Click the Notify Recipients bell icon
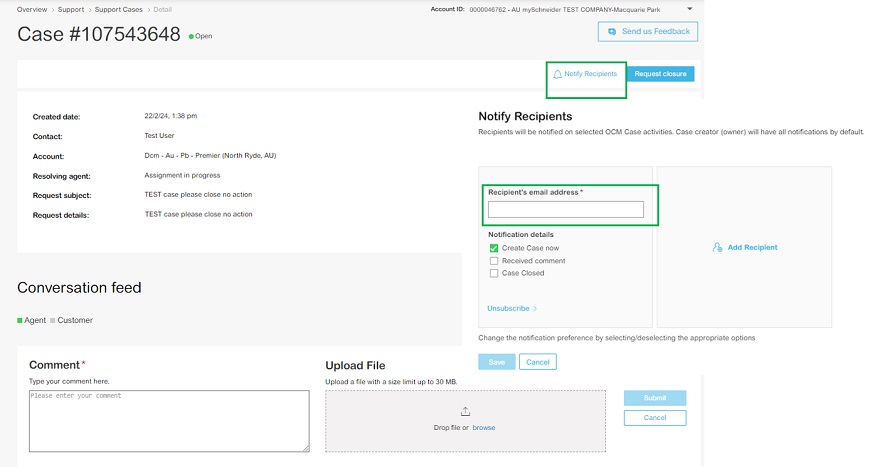This screenshot has width=875, height=467. [557, 74]
